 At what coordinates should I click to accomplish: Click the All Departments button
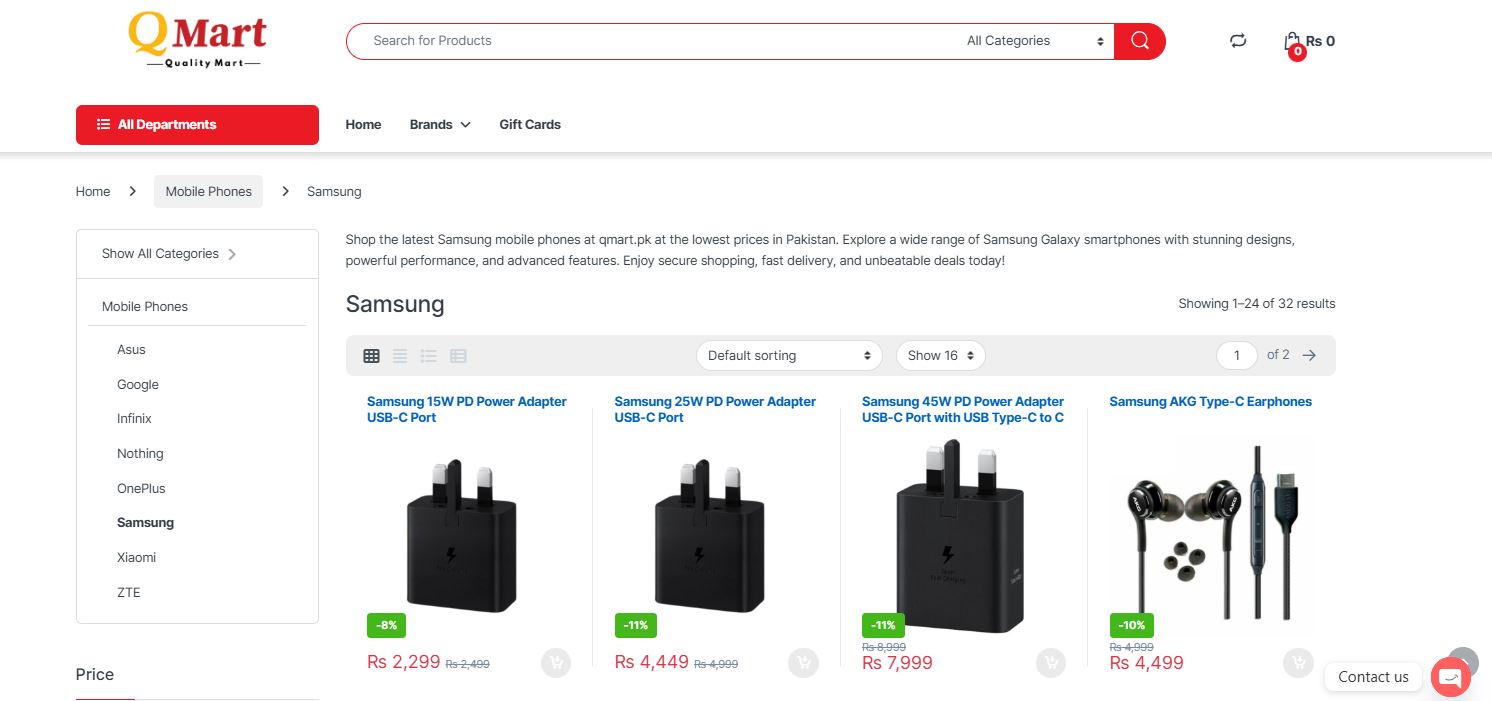pyautogui.click(x=197, y=125)
